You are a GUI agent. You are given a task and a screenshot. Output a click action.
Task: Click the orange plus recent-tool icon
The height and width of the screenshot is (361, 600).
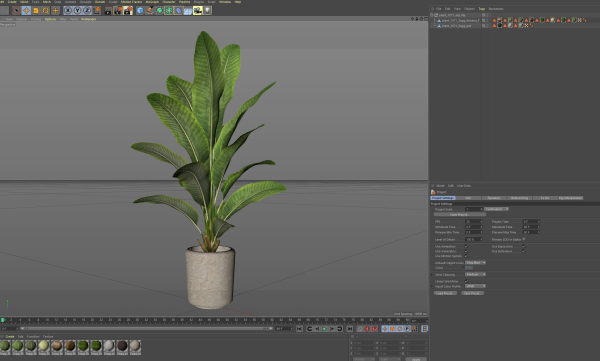pos(55,10)
